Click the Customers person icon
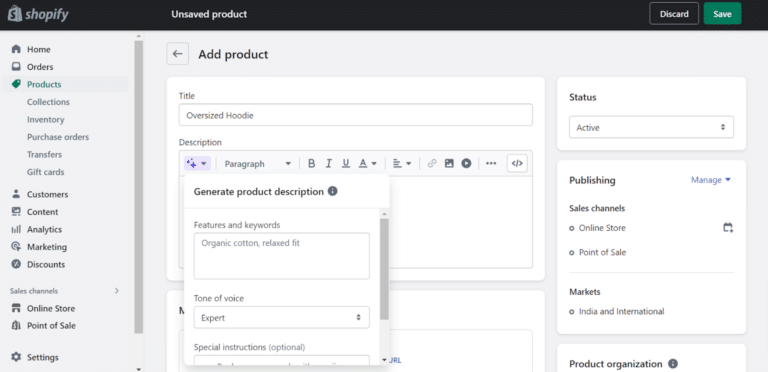This screenshot has height=372, width=768. 16,194
